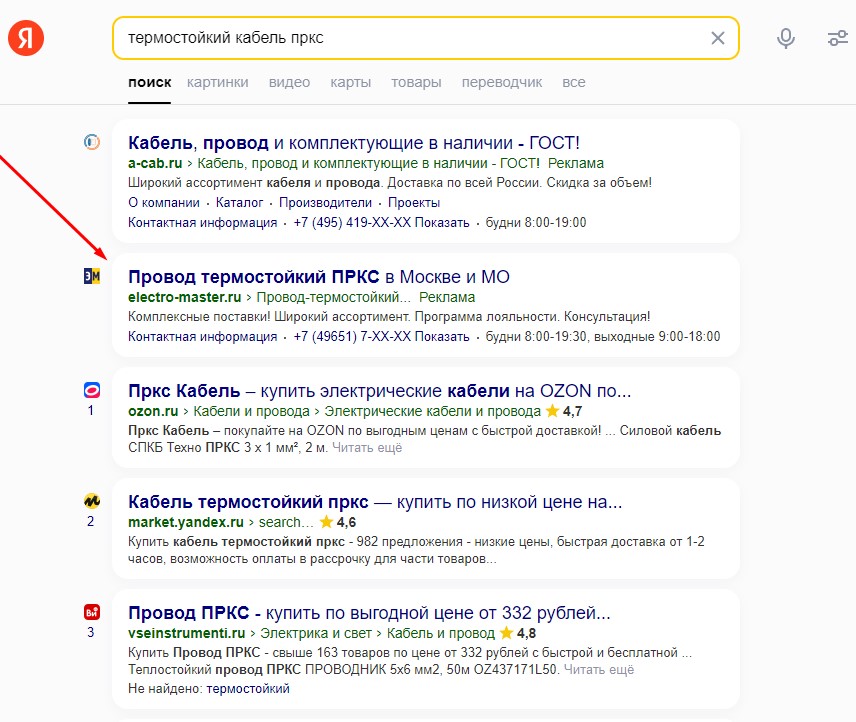The width and height of the screenshot is (856, 722).
Task: Click the Yandex Market favicon
Action: (91, 501)
